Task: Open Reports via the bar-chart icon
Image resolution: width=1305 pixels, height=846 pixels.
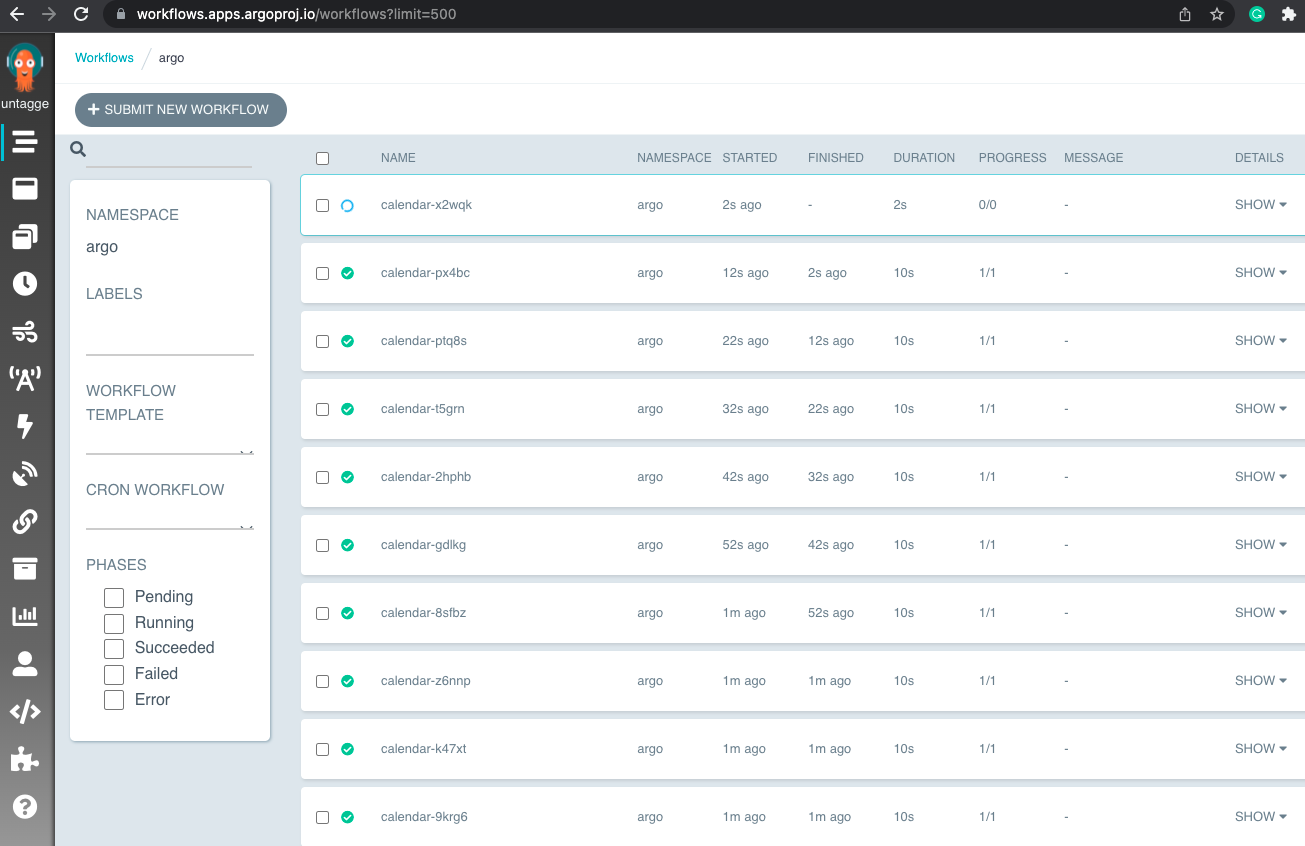Action: pyautogui.click(x=25, y=616)
